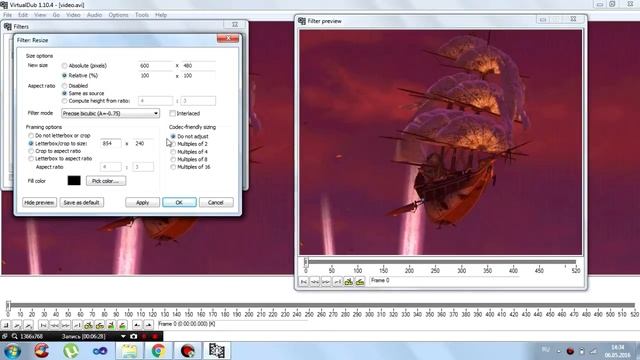Viewport: 640px width, 360px height.
Task: Click the camera snapshot icon in recorder bar
Action: 133,336
